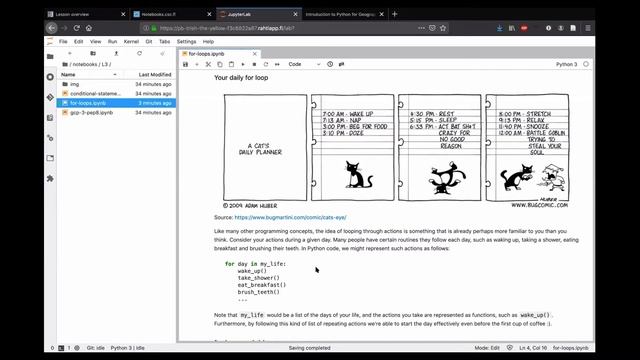Open the Running Terminals and Kernels panel
640x360 pixels.
(x=50, y=77)
